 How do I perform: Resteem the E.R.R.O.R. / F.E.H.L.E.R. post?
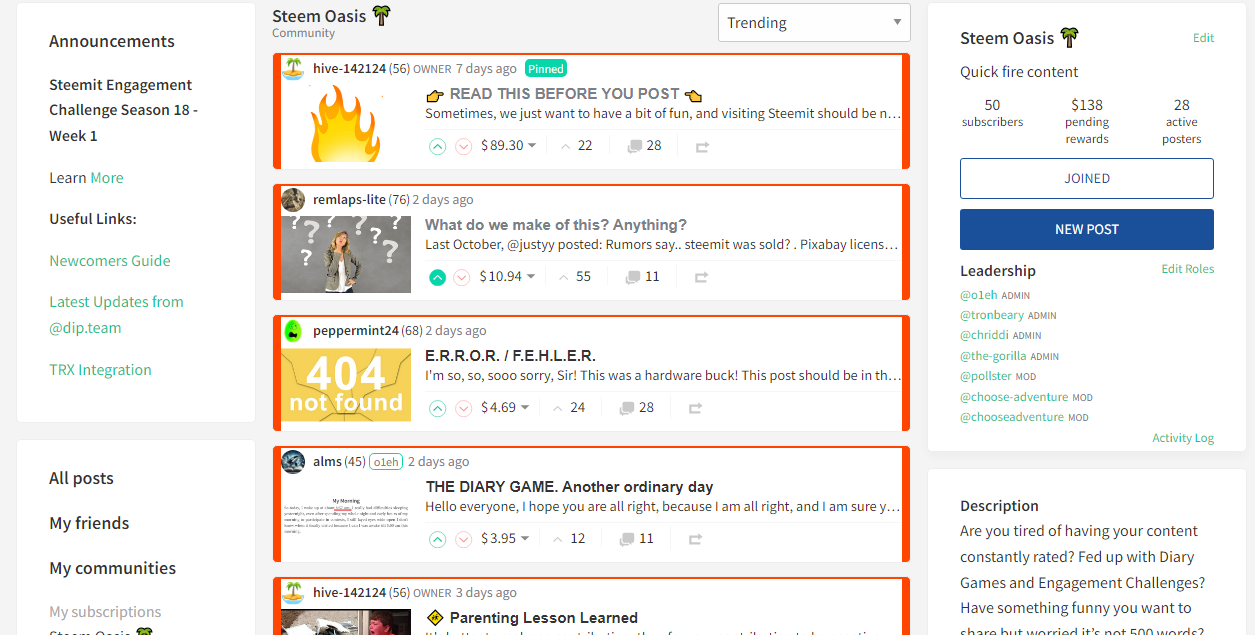[696, 408]
